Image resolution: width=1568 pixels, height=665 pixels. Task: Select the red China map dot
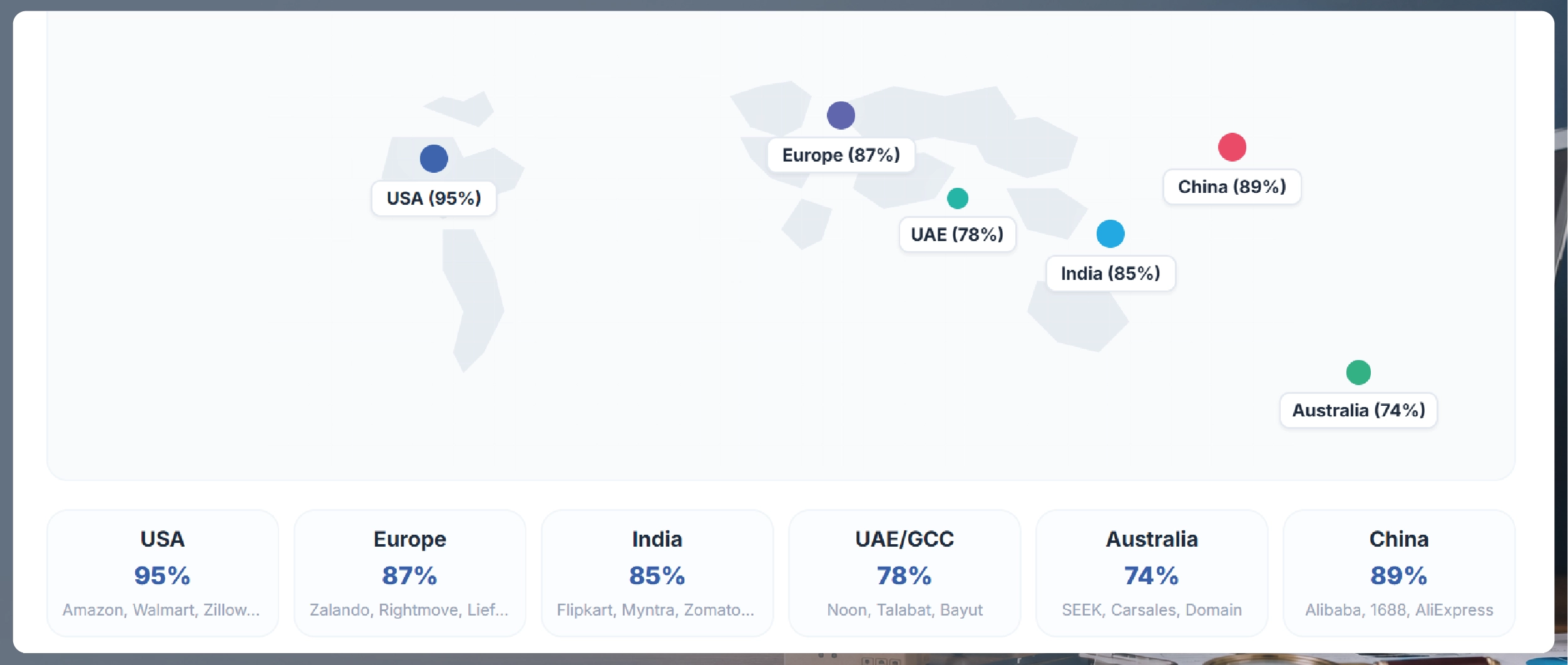pos(1232,147)
